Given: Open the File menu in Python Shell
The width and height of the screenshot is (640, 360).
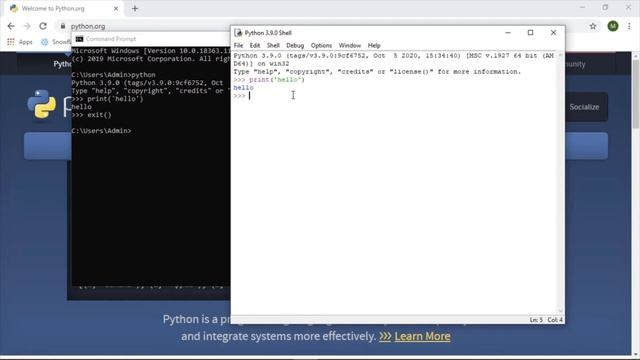Looking at the screenshot, I should pyautogui.click(x=238, y=45).
